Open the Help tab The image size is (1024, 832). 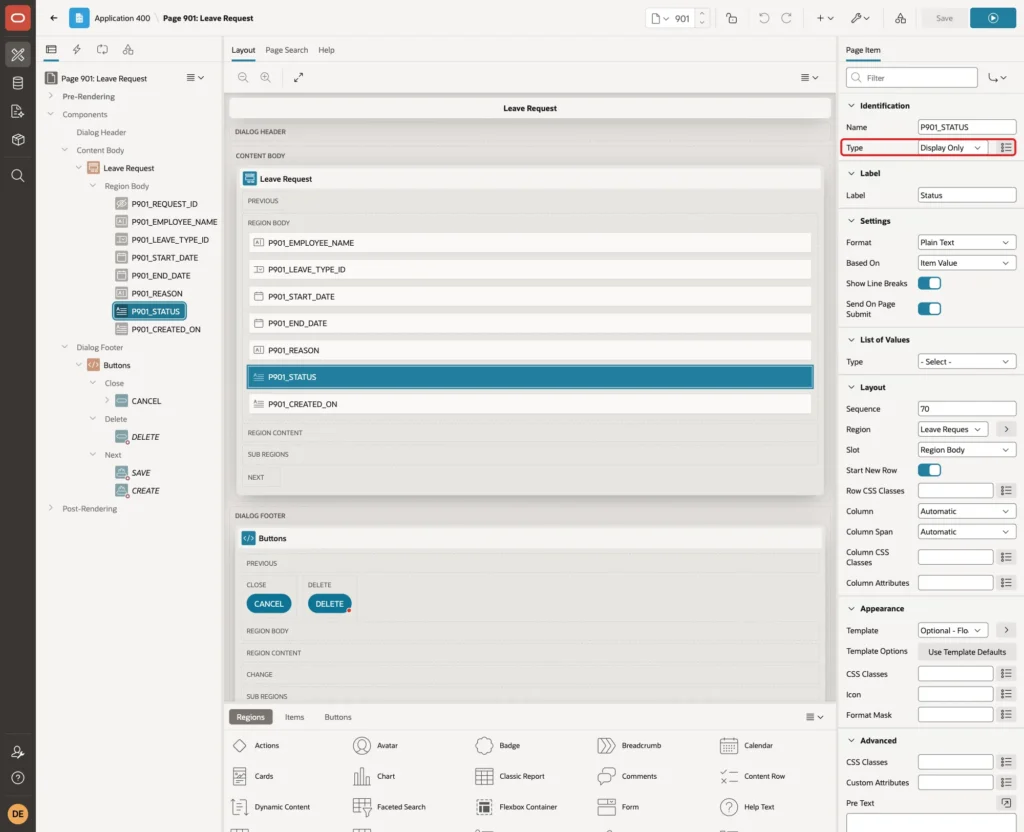[x=326, y=50]
